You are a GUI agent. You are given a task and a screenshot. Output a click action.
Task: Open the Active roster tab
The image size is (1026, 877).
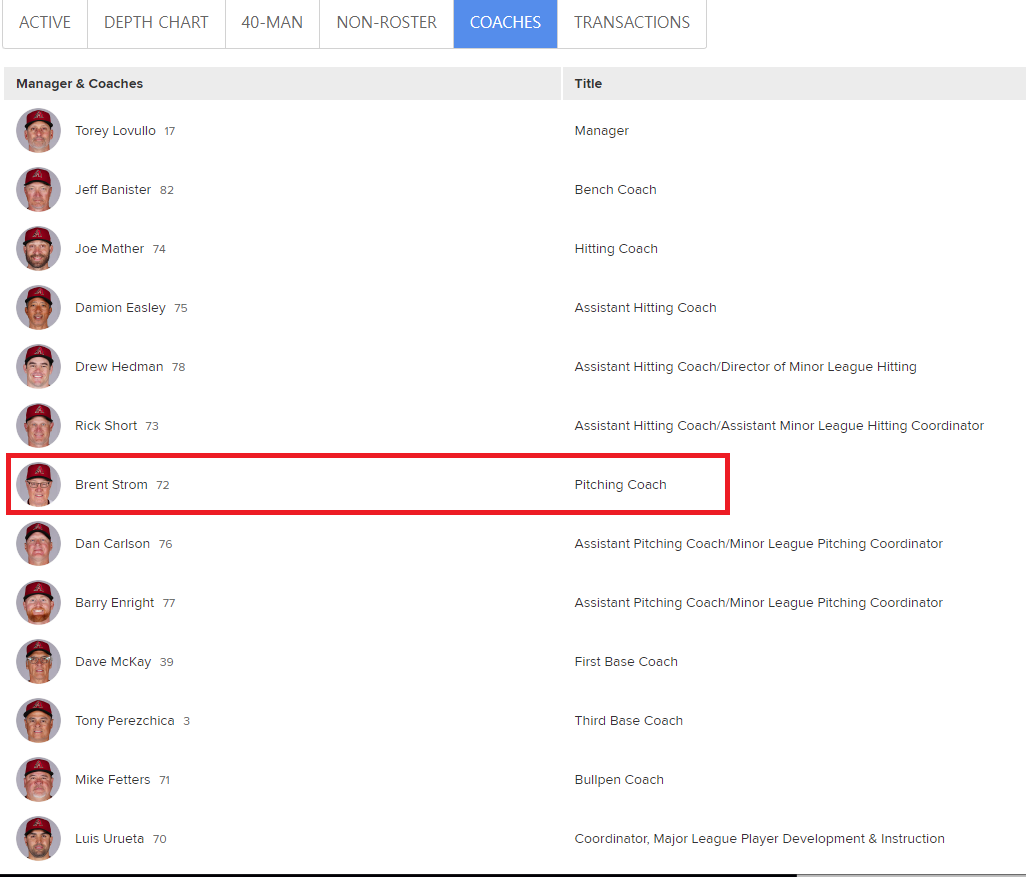pos(45,22)
